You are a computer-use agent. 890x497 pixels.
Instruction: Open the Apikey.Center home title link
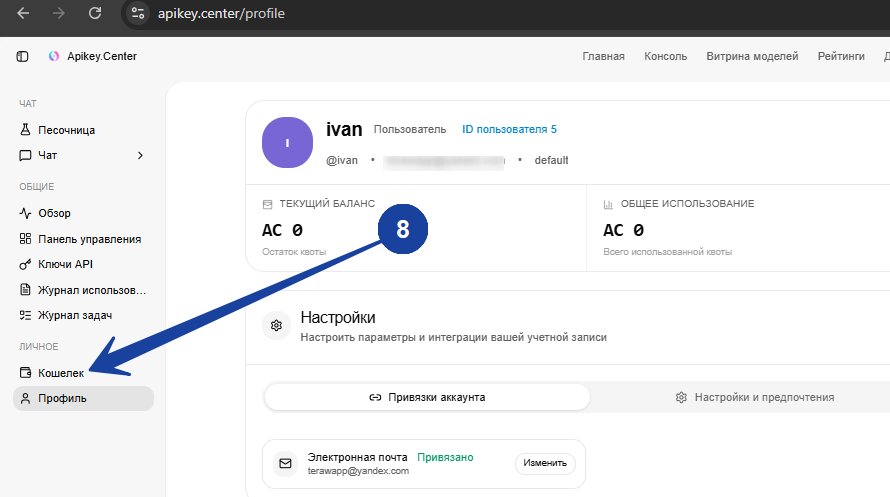click(102, 56)
